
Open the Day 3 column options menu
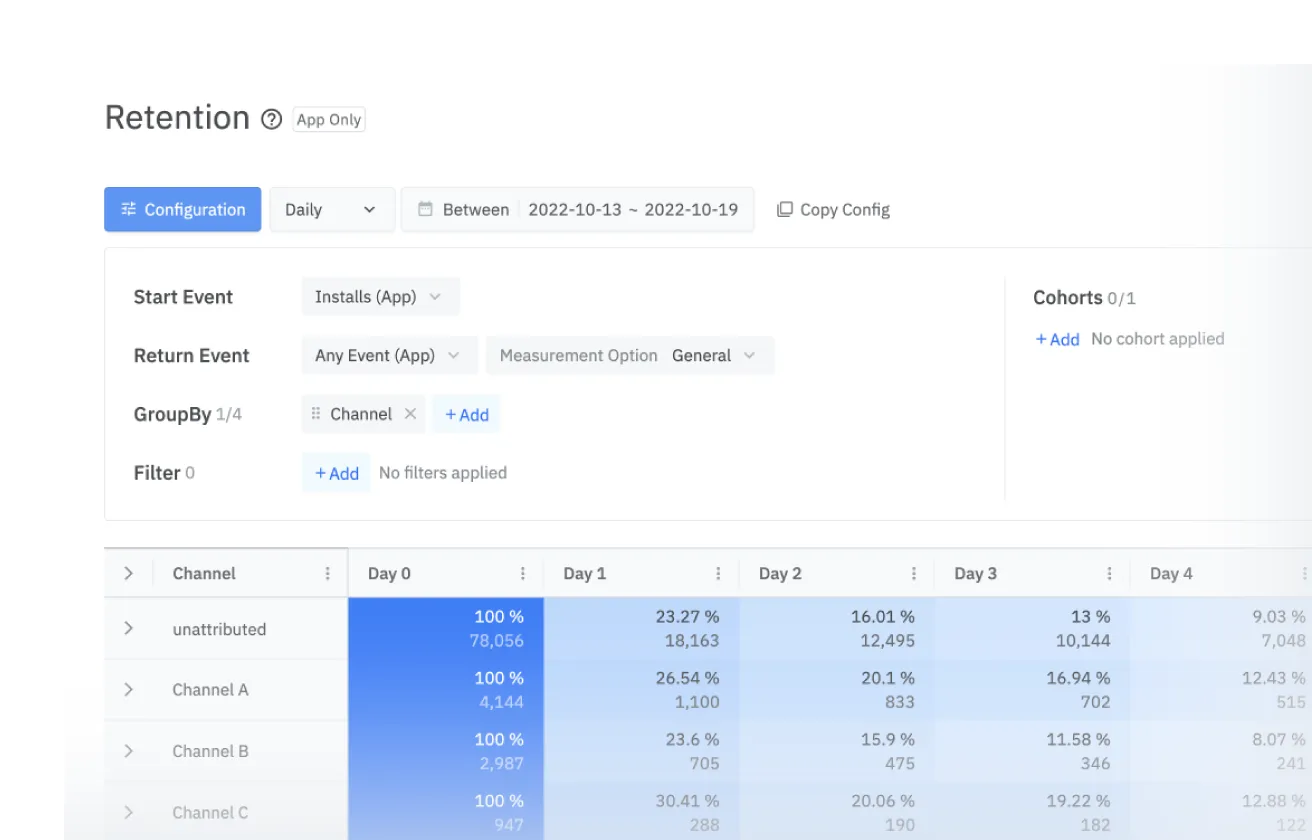pos(1109,573)
